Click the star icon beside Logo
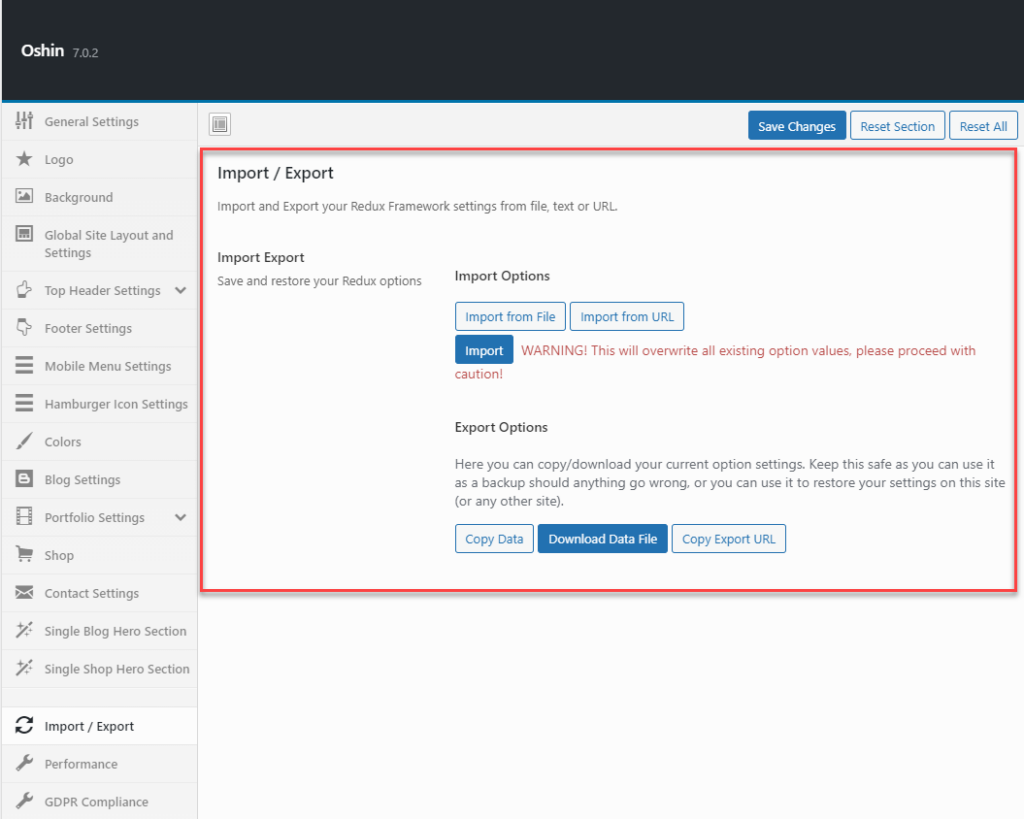 [24, 159]
